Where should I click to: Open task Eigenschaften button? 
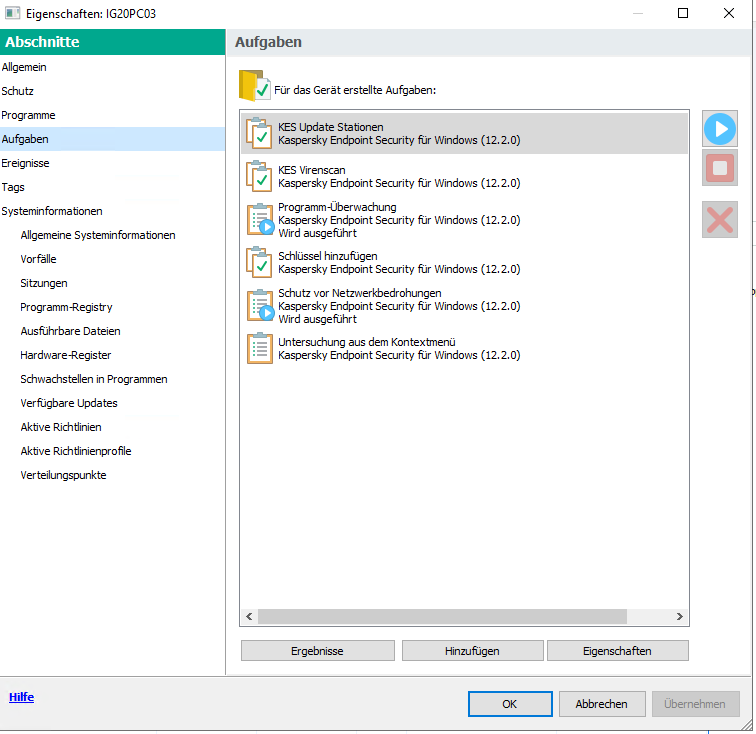(x=617, y=651)
